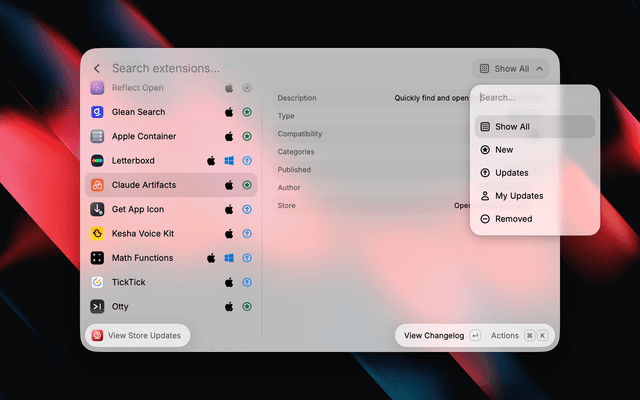Click the Published detail row
Image resolution: width=640 pixels, height=400 pixels.
pos(371,170)
